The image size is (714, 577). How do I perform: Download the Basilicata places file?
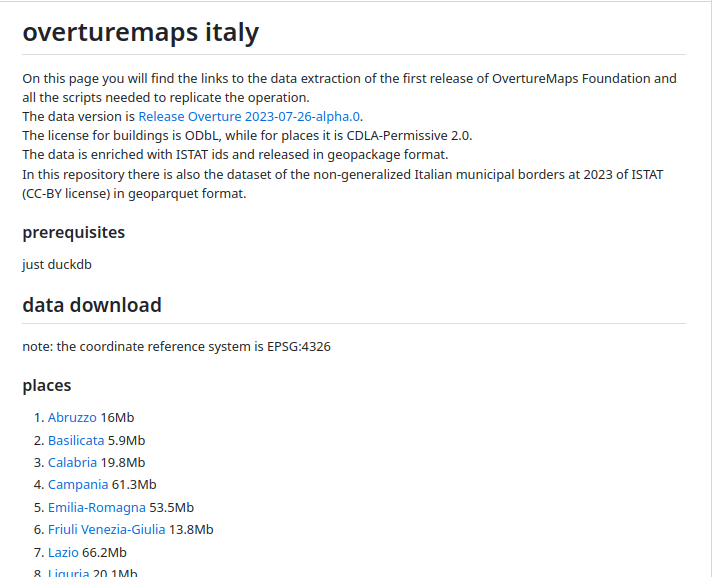click(x=76, y=440)
